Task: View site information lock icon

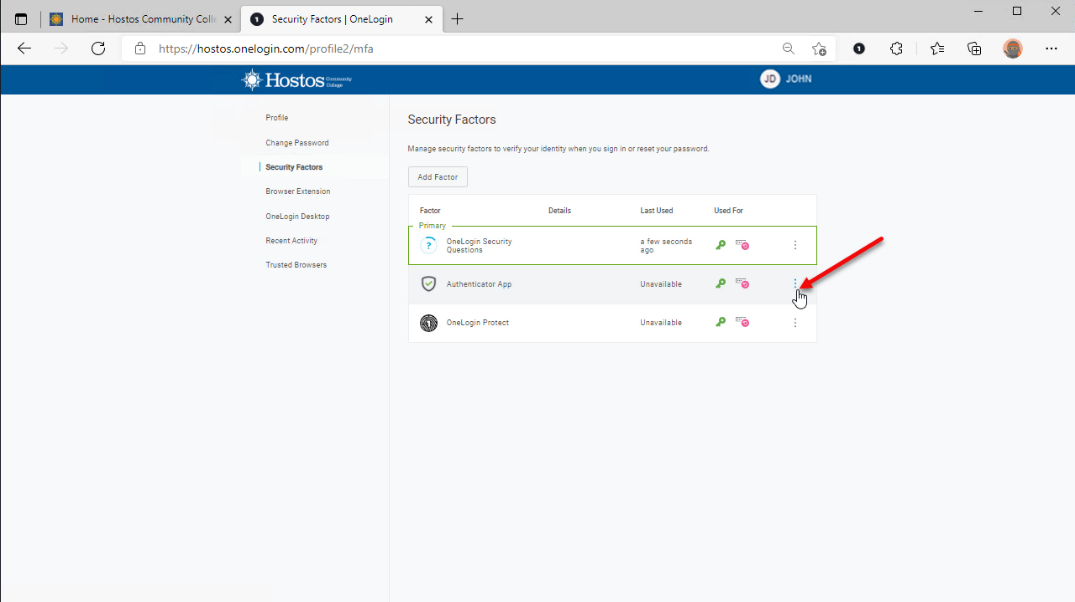Action: (140, 49)
